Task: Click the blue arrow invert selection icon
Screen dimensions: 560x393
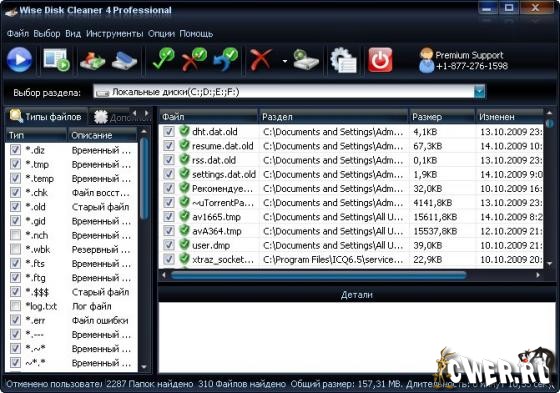Action: (x=225, y=59)
